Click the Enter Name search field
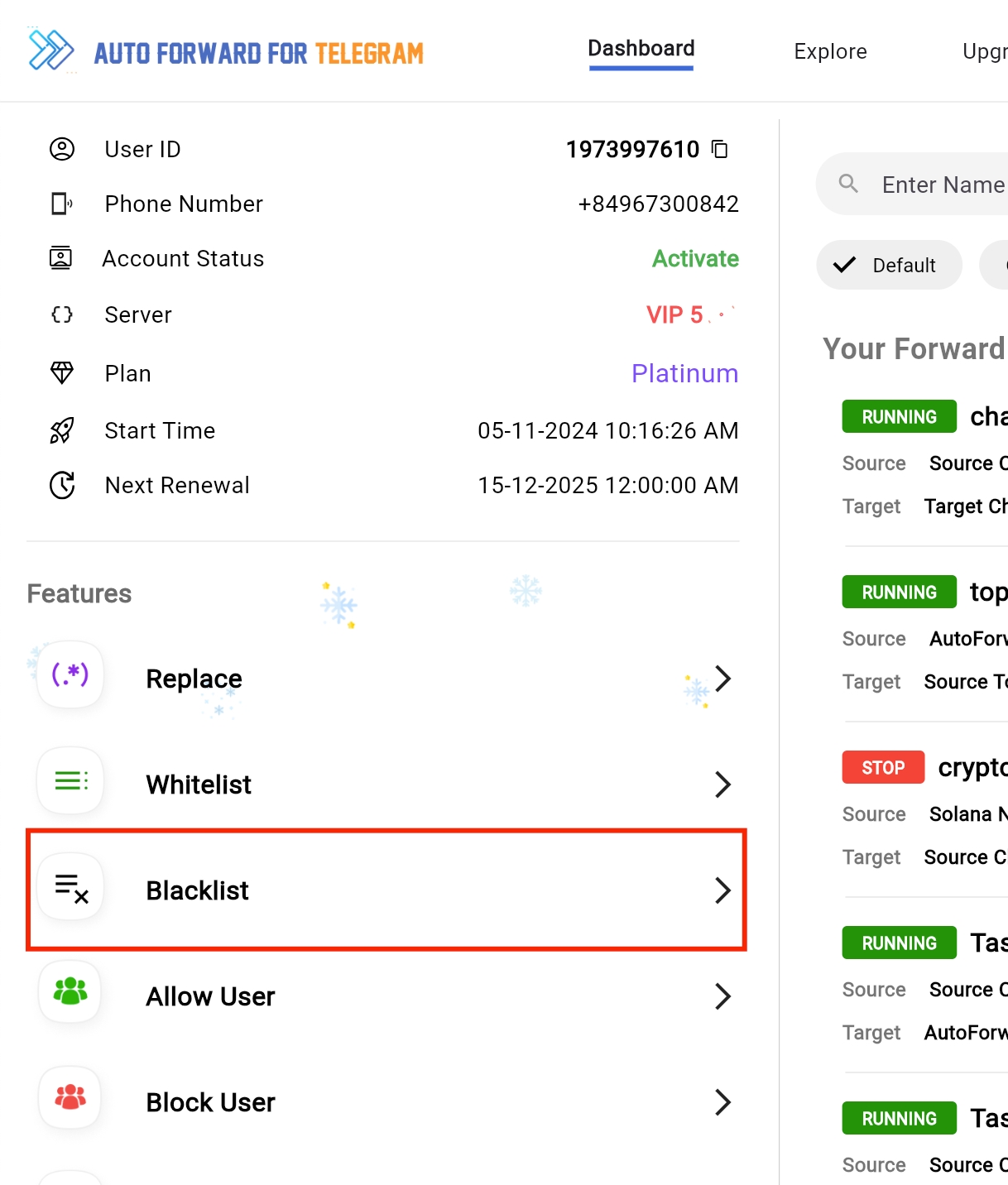Image resolution: width=1008 pixels, height=1185 pixels. coord(943,185)
